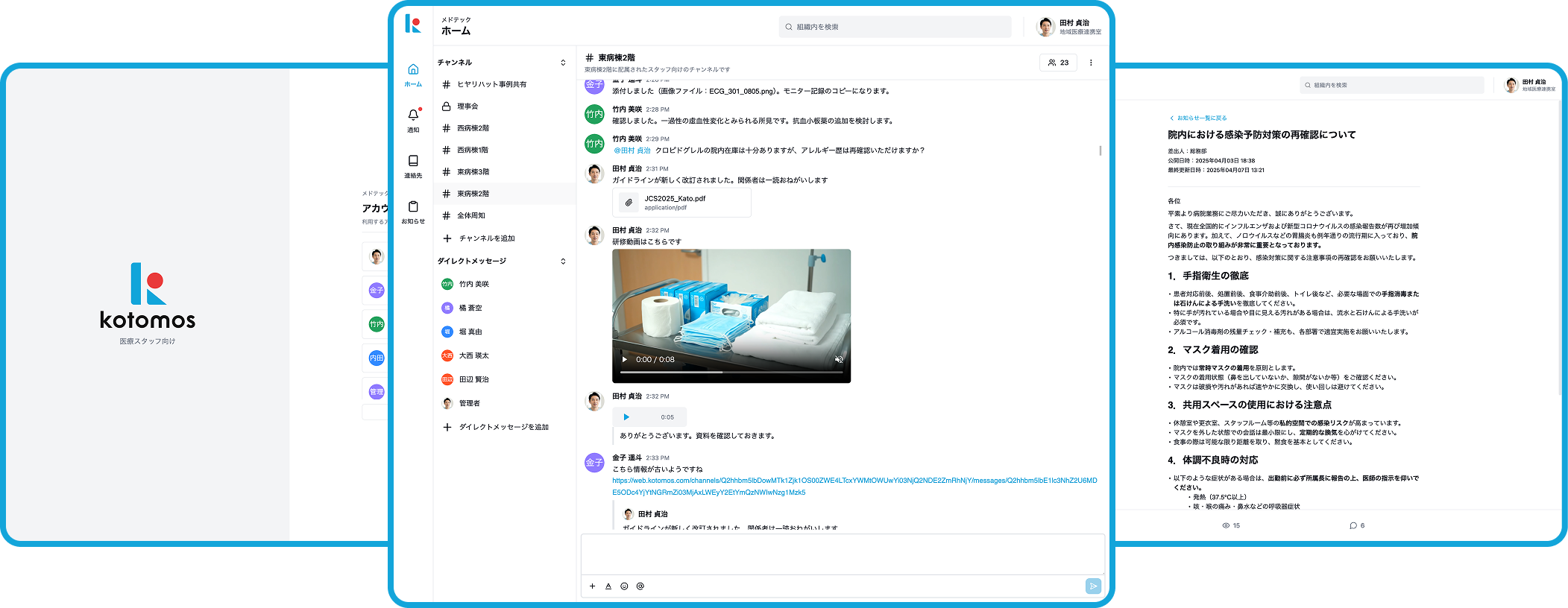
Task: Open the 東病棟3階 channel
Action: [x=505, y=172]
